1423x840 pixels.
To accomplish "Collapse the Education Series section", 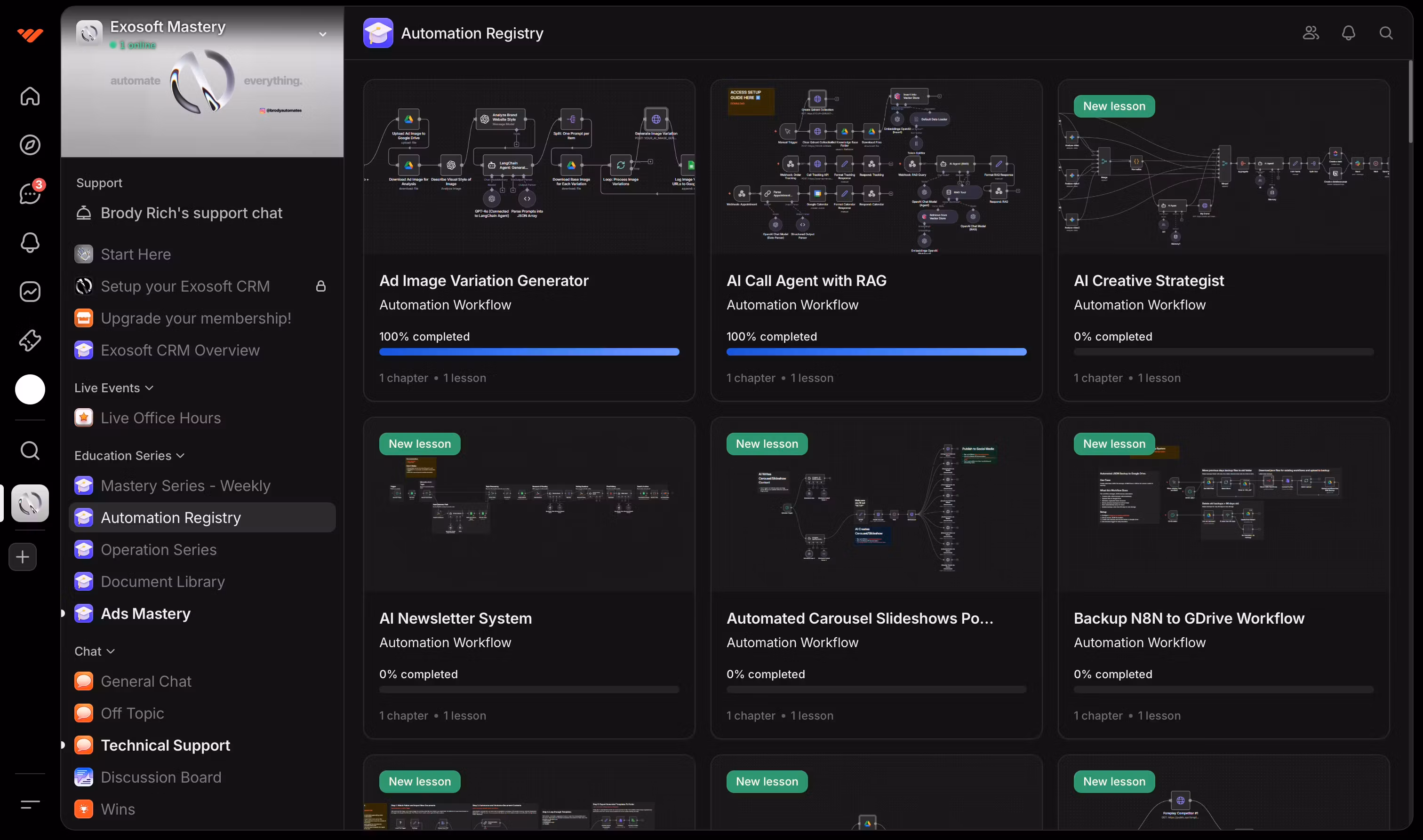I will (181, 456).
